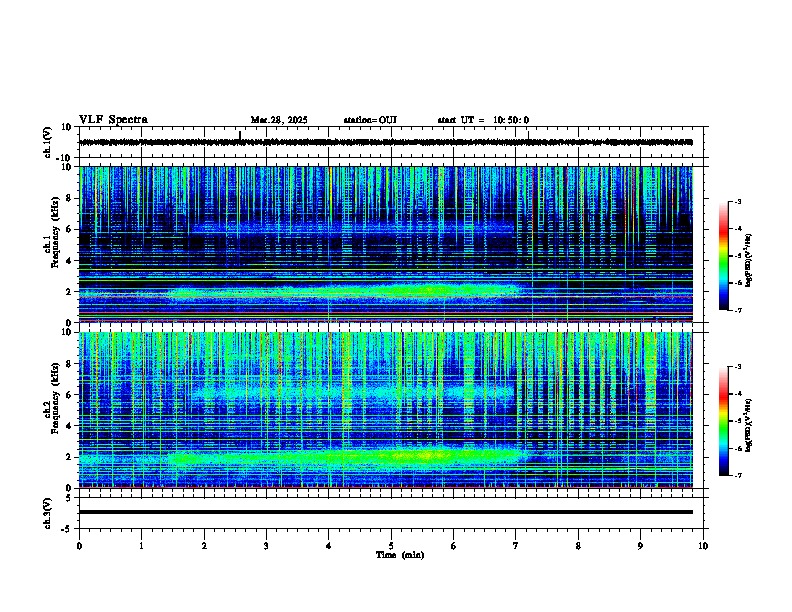Screen dimensions: 792x612
Task: Click the "-3" label on ch.1 color bar
Action: [x=736, y=202]
